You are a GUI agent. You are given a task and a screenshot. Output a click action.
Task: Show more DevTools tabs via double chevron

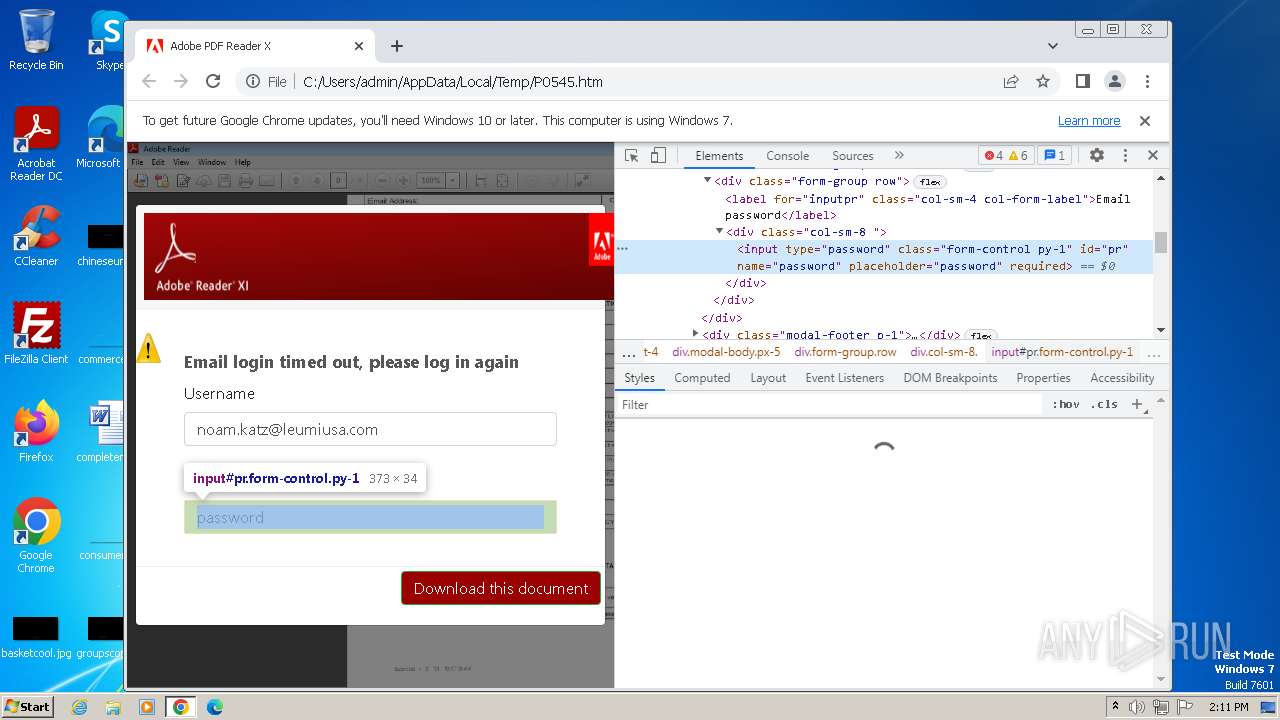[x=899, y=155]
